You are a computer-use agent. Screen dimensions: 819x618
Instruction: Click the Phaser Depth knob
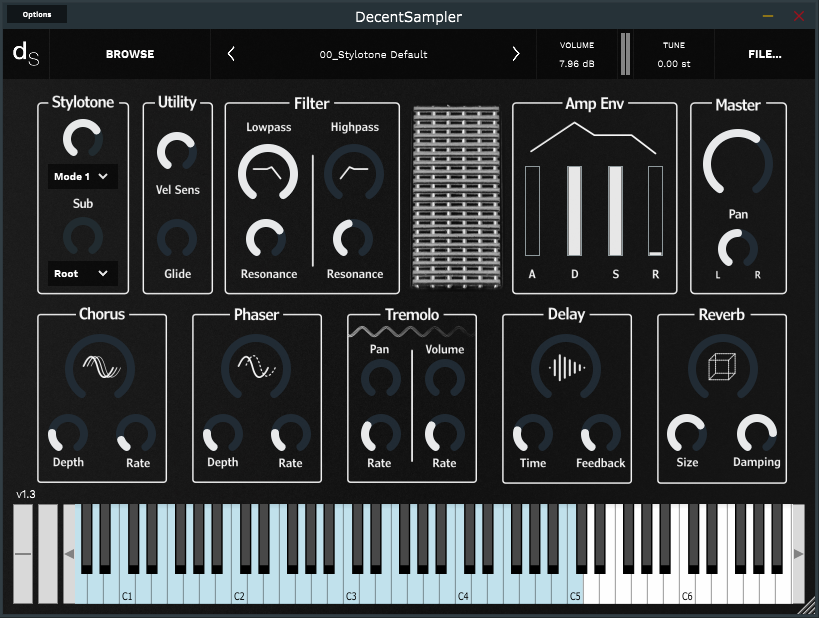pos(223,434)
